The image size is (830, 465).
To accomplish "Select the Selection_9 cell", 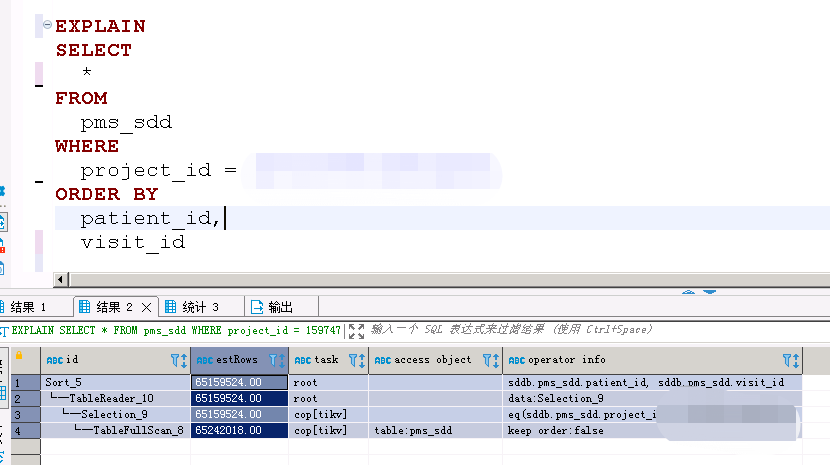I will [x=115, y=414].
